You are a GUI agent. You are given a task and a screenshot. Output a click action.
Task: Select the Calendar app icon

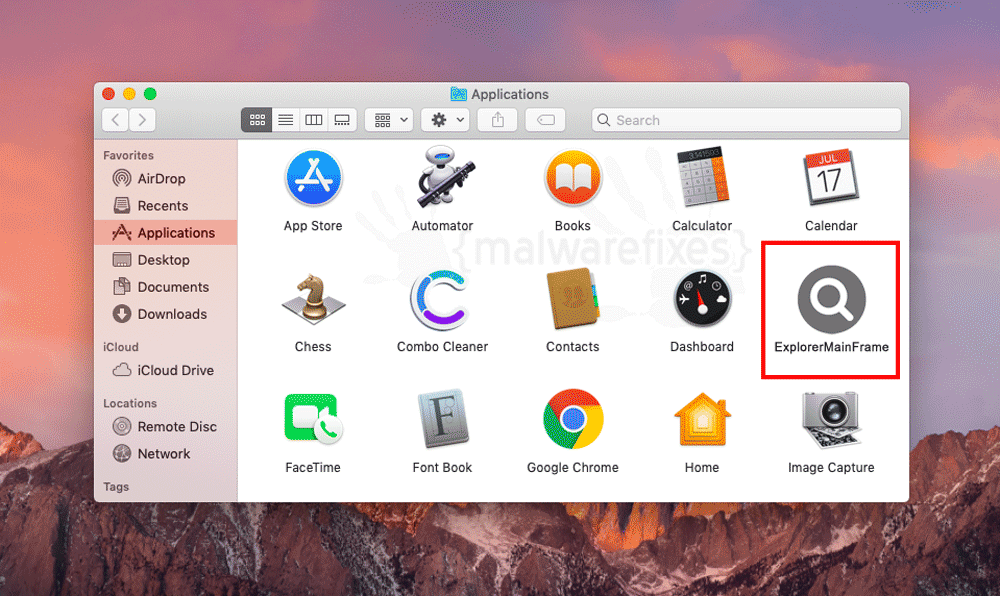(831, 178)
